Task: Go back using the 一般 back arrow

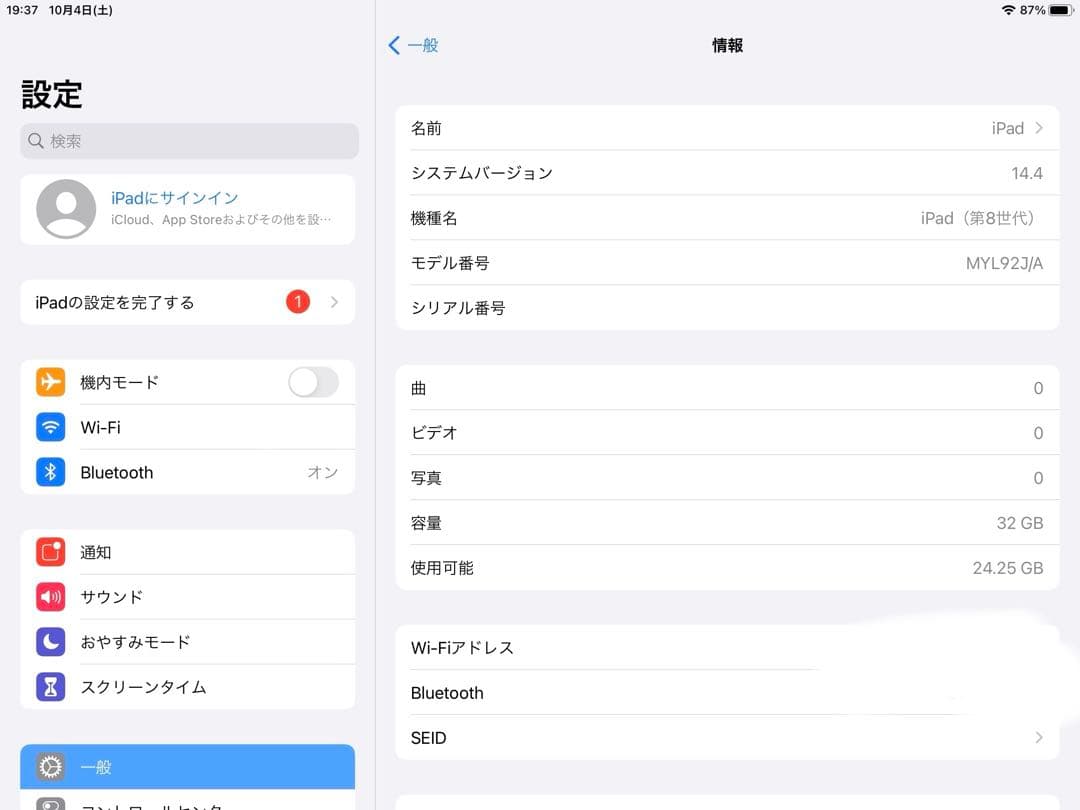Action: point(414,45)
